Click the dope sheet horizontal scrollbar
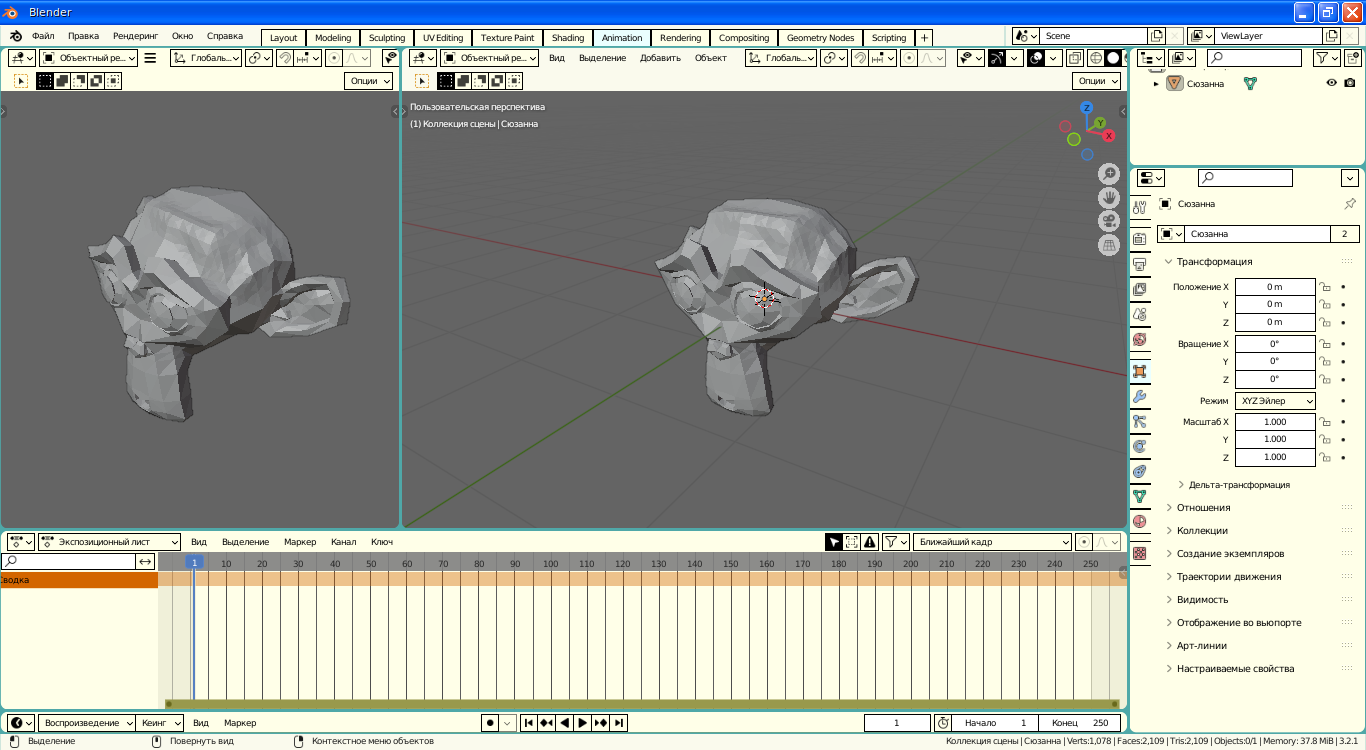Viewport: 1366px width, 750px height. pos(642,704)
